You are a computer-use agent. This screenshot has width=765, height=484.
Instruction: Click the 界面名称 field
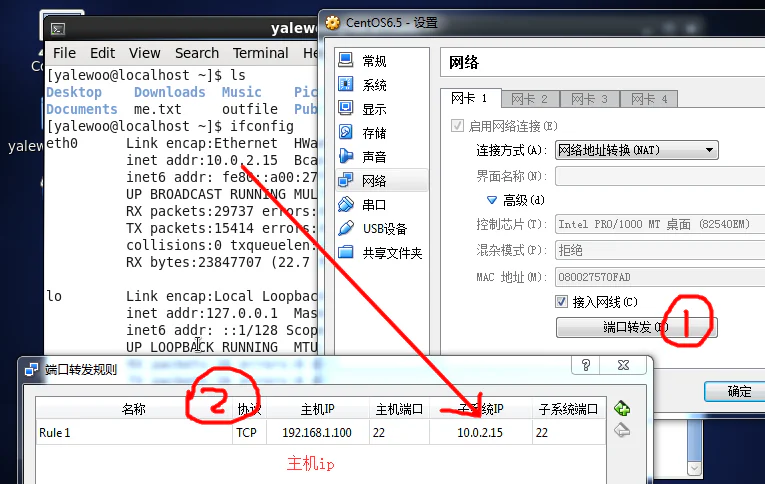660,176
